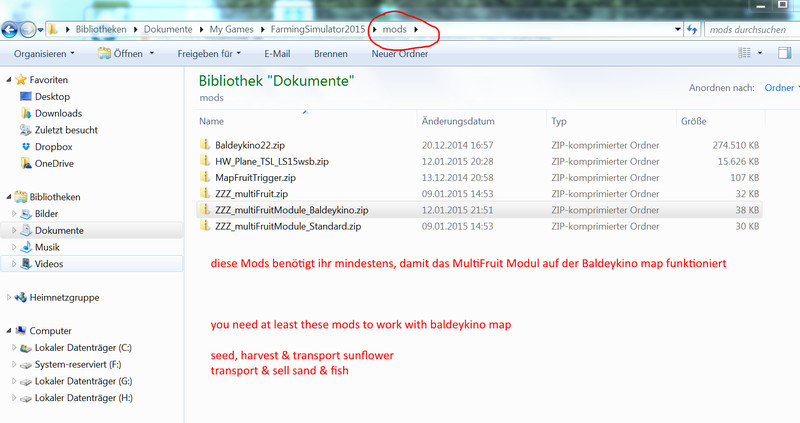Click the Heimnetzgruppe icon
Viewport: 800px width, 423px height.
(x=20, y=298)
